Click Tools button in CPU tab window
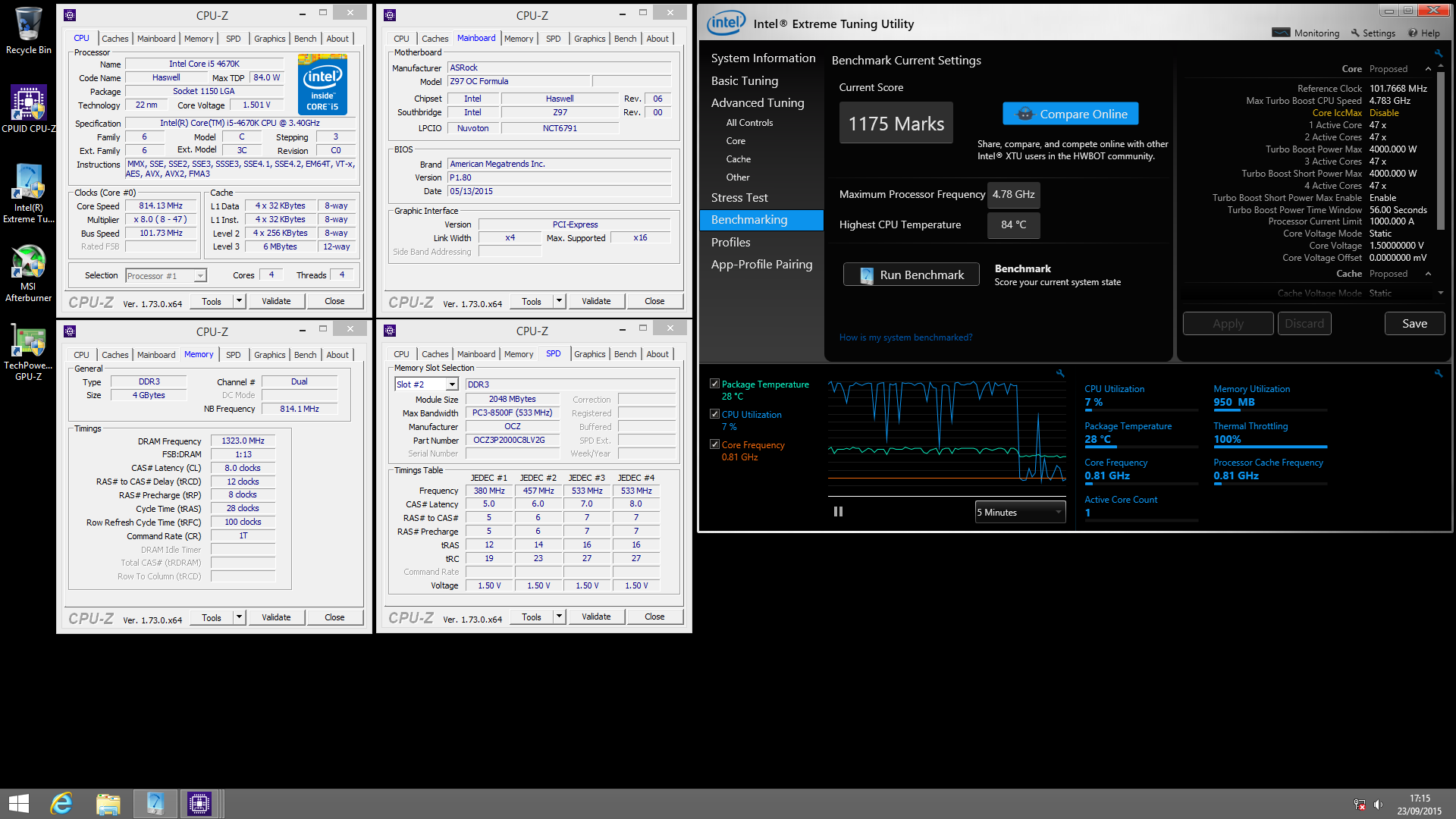Viewport: 1456px width, 819px height. [212, 301]
